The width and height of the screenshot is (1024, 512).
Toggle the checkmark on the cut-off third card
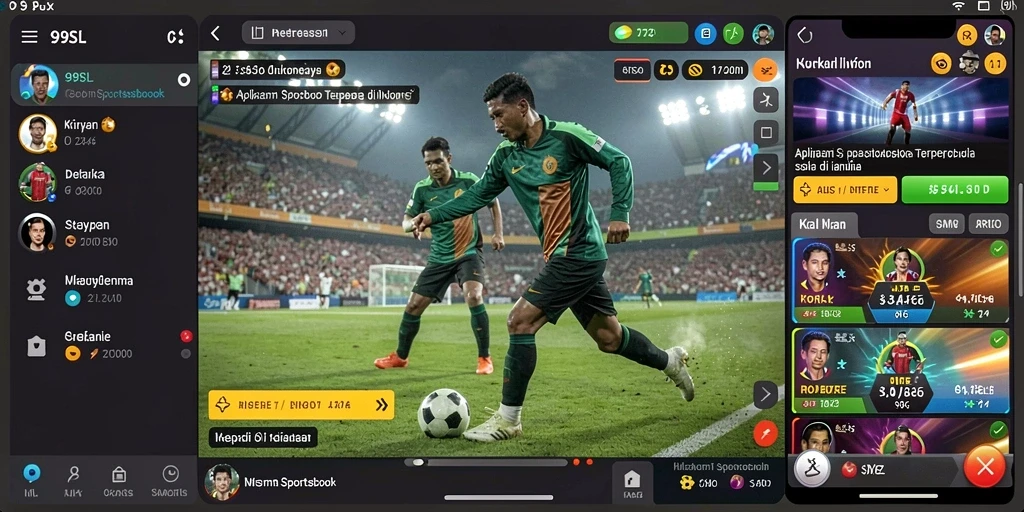[x=998, y=430]
